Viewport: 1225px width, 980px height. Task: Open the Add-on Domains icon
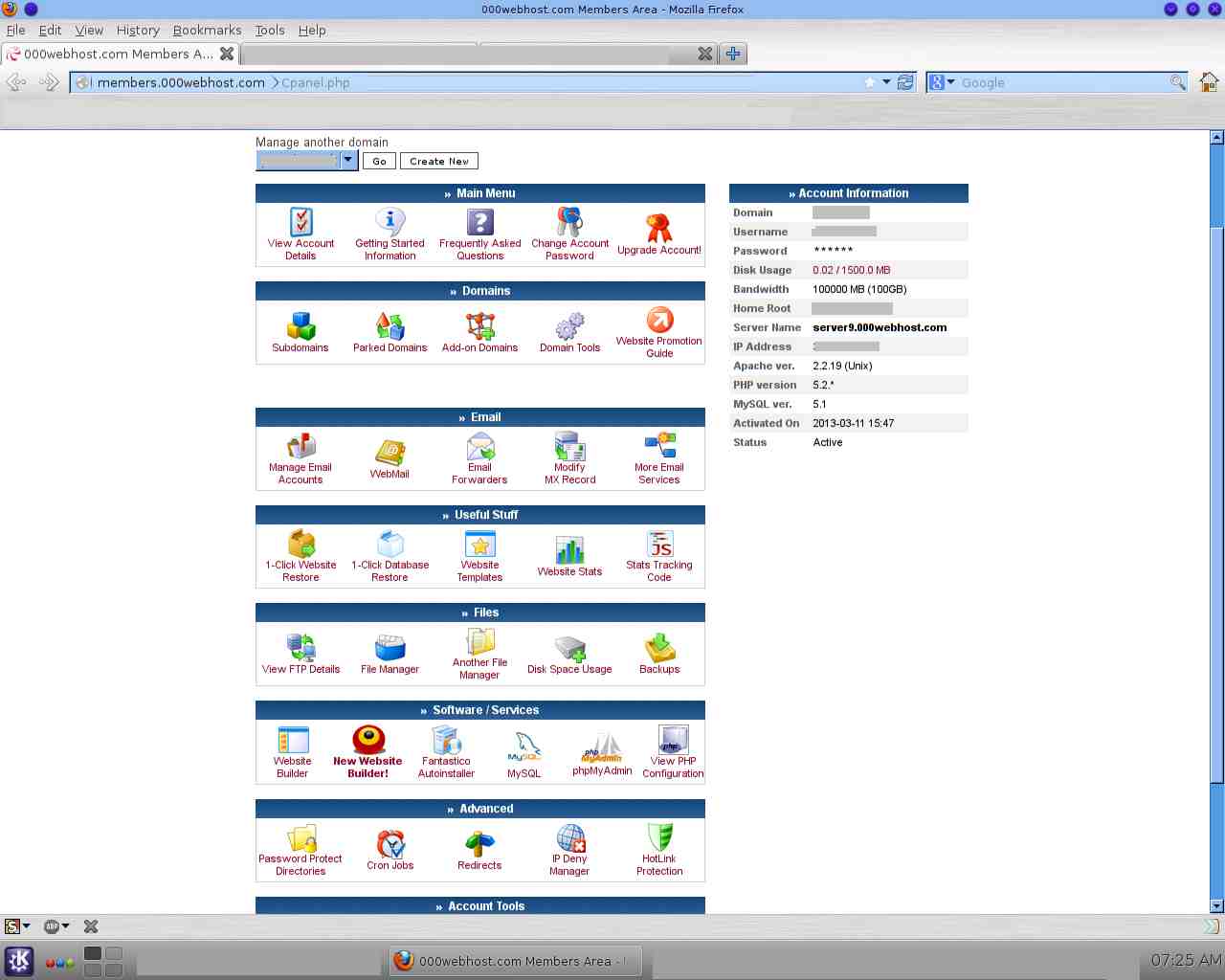click(x=479, y=325)
